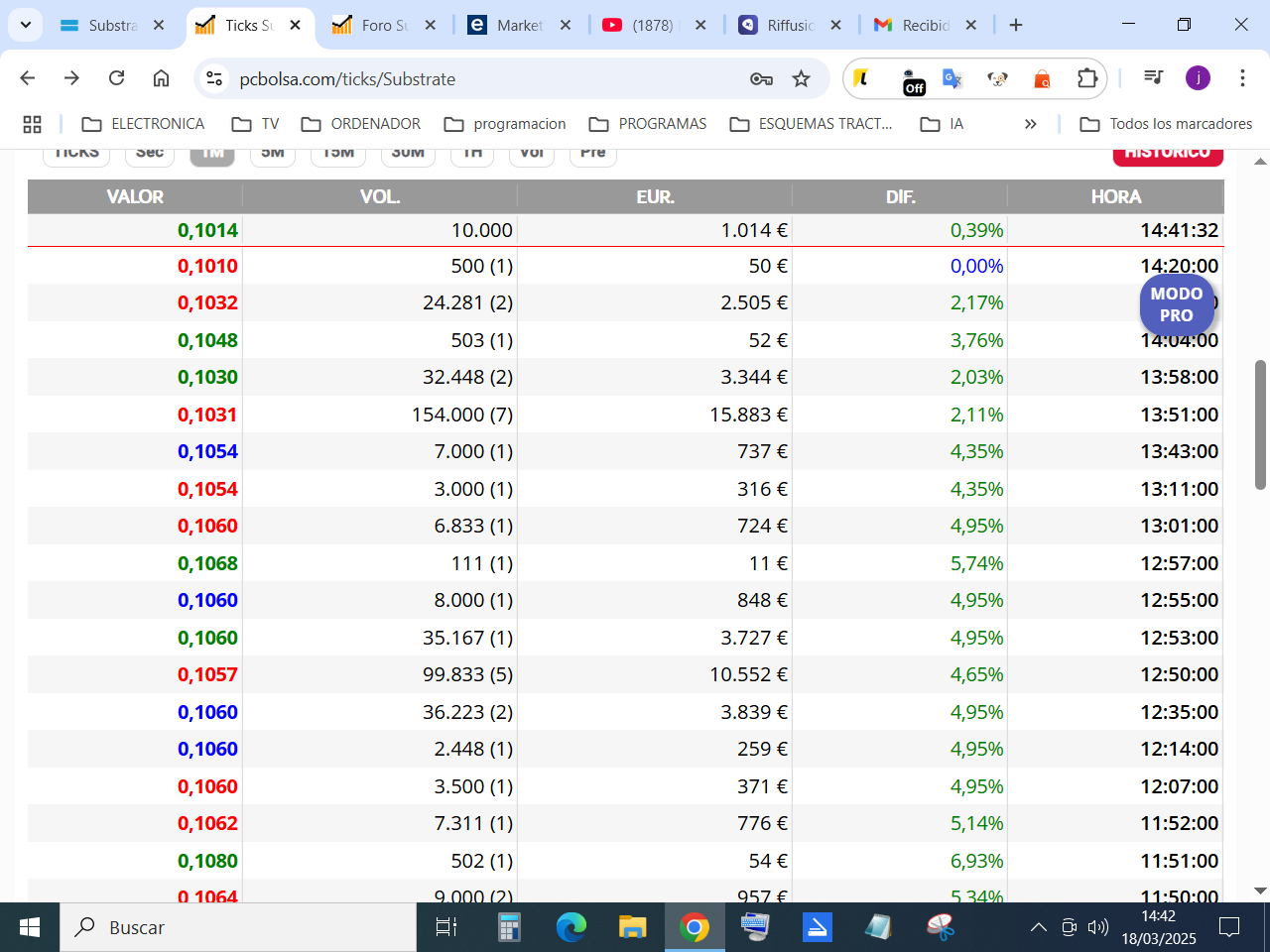Viewport: 1270px width, 952px height.
Task: Open the ELECTRONICA bookmarks folder
Action: [x=143, y=124]
